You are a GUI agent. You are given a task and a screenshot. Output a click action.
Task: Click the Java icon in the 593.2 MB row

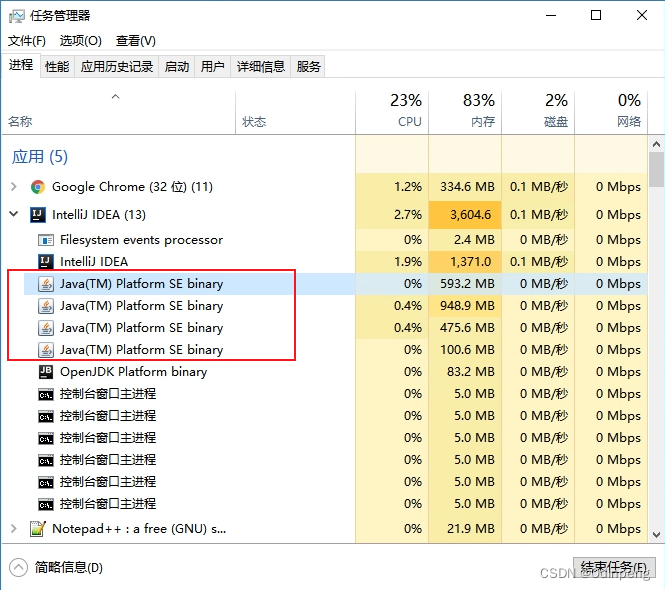click(46, 284)
